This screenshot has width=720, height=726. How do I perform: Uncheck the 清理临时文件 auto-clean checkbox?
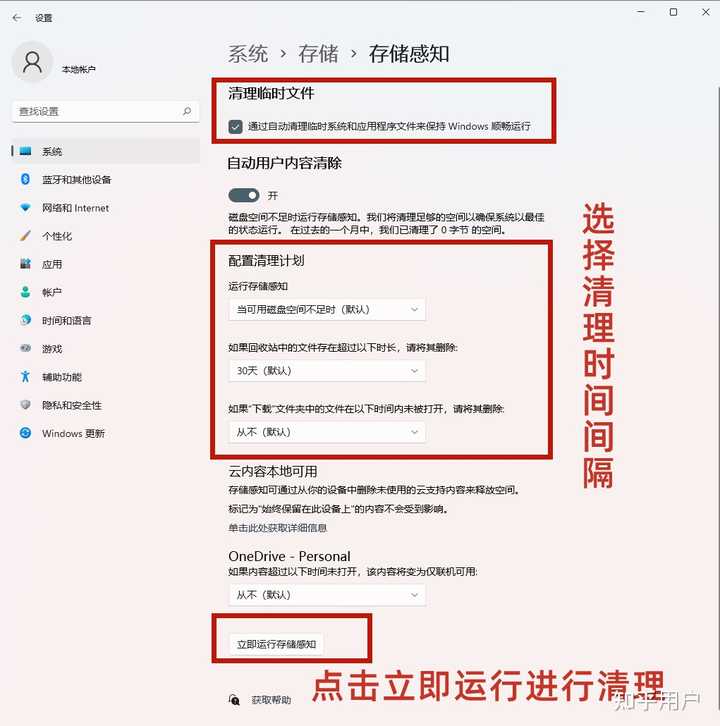(235, 126)
